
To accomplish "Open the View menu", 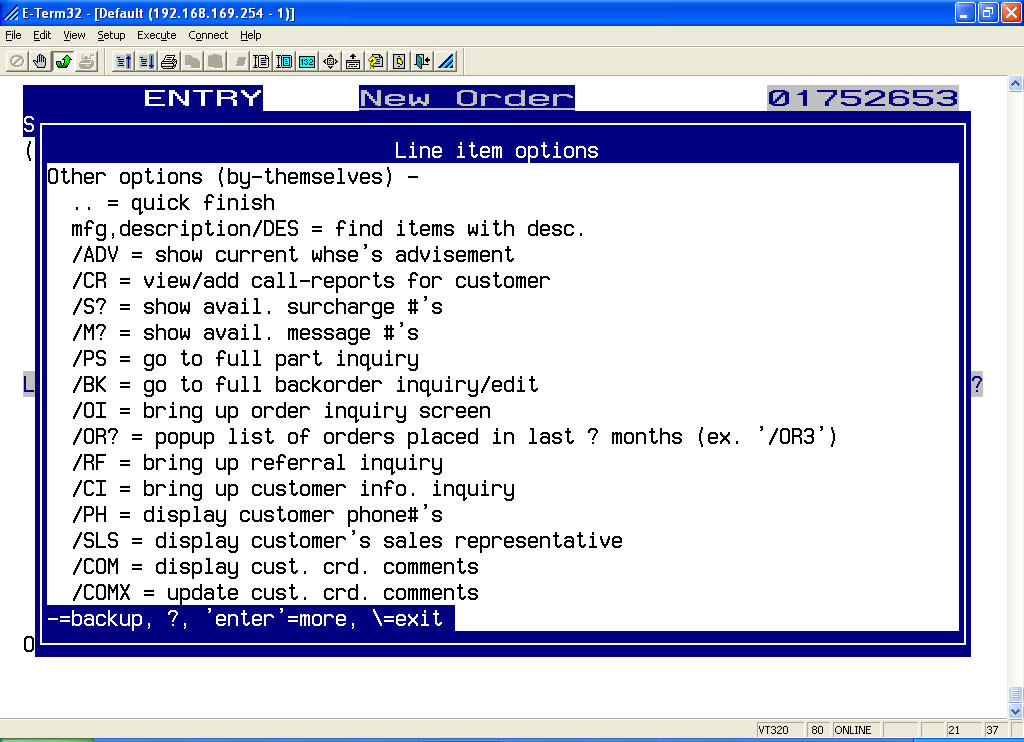I will (x=74, y=35).
